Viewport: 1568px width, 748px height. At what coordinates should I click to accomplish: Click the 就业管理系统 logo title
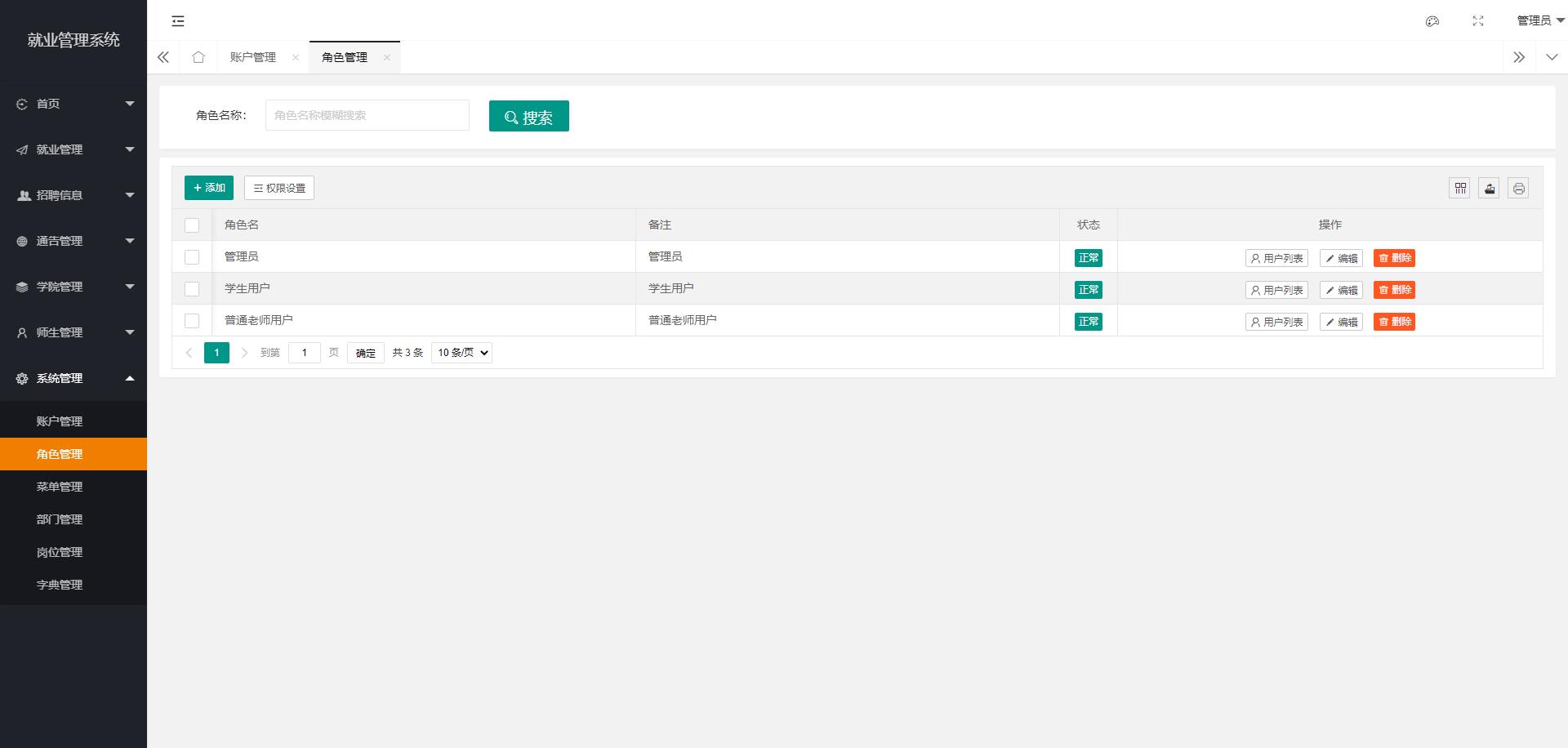click(x=73, y=40)
